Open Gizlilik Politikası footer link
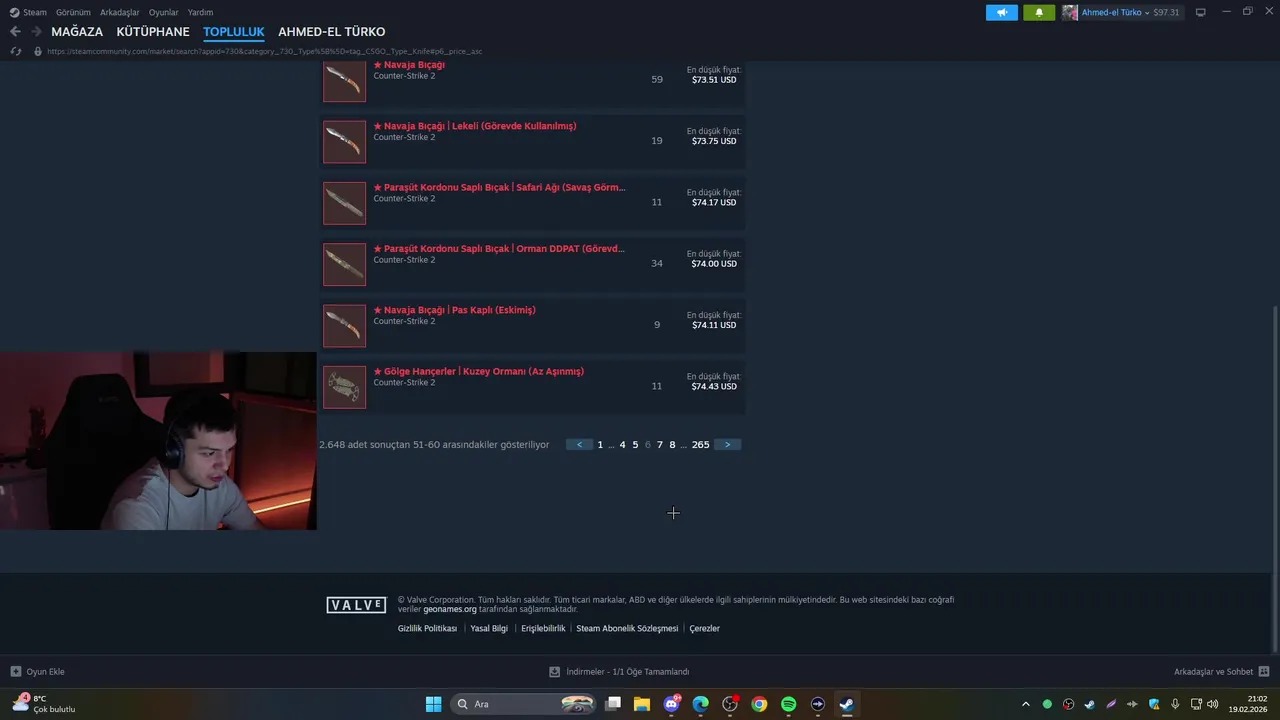The width and height of the screenshot is (1280, 720). (x=427, y=629)
